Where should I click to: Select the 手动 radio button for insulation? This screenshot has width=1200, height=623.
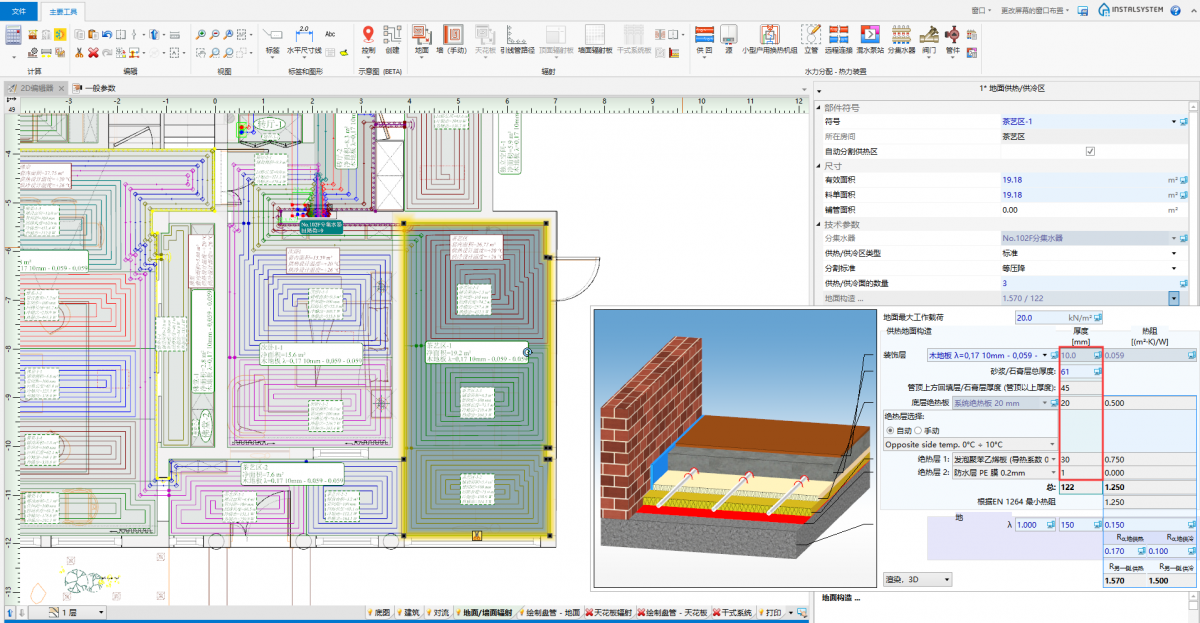(920, 429)
